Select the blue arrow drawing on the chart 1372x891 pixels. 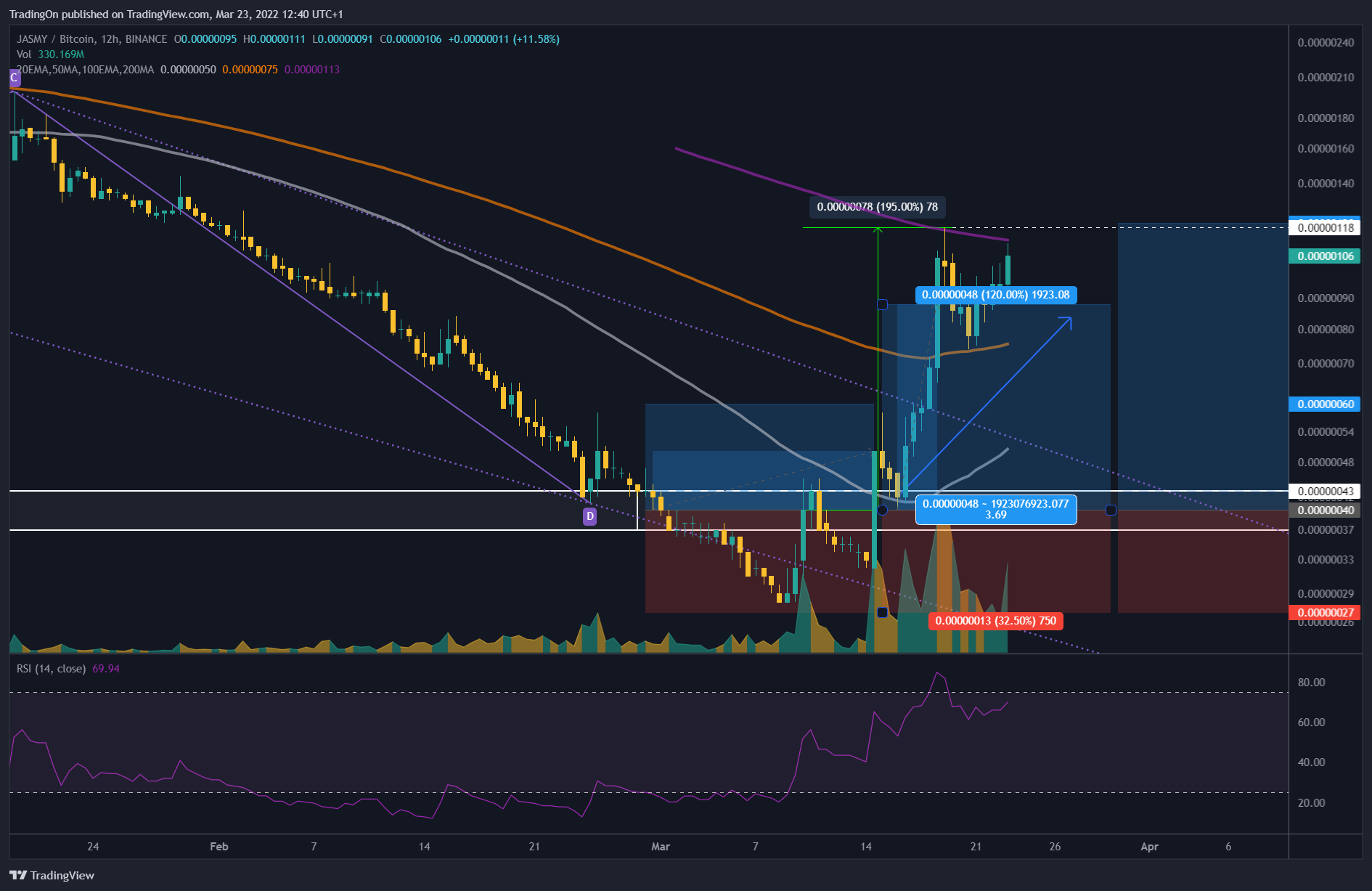[990, 402]
